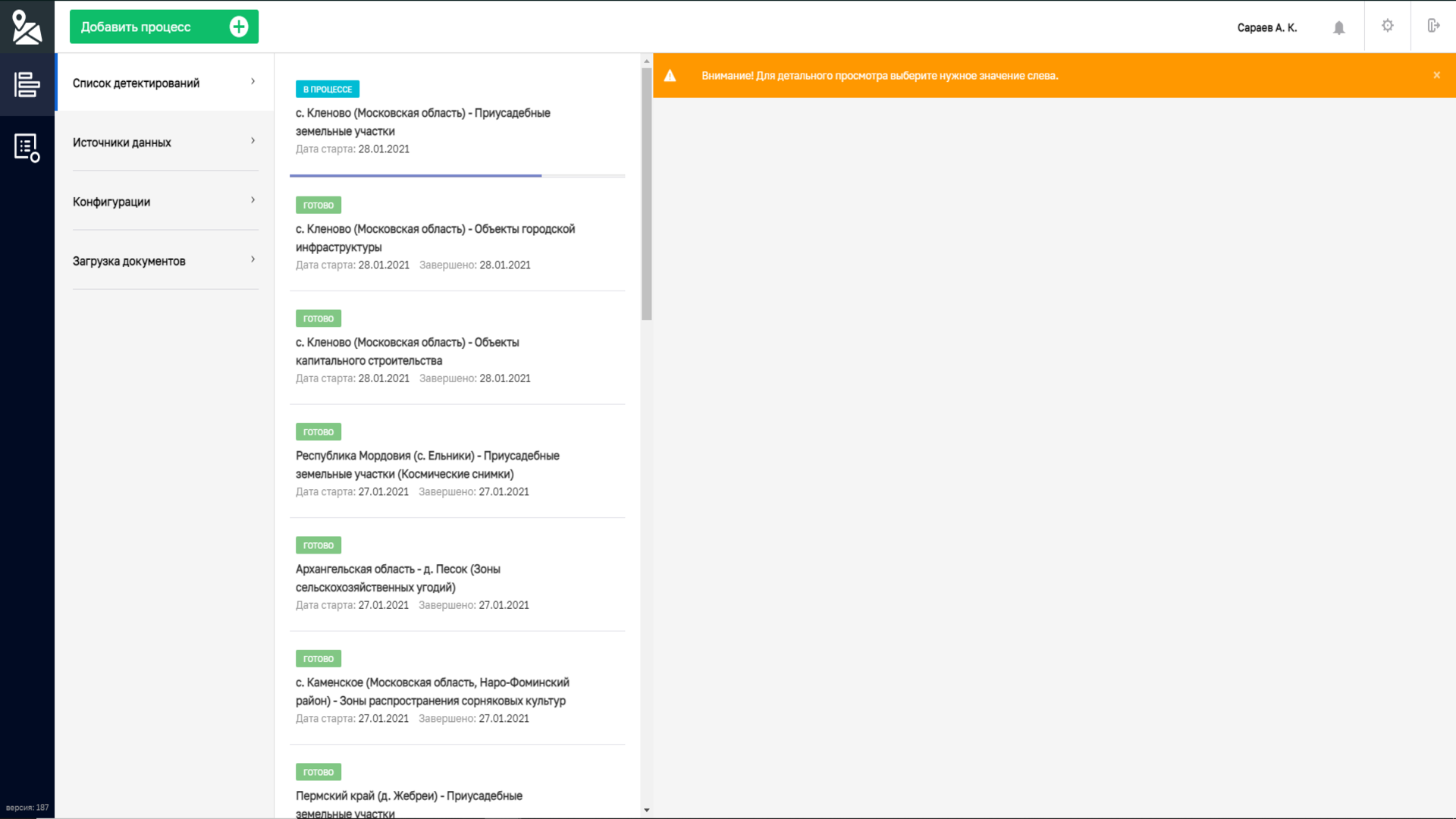Click ГОТОВО badge of городской инфраструктуры entry
Viewport: 1456px width, 819px height.
(x=318, y=206)
